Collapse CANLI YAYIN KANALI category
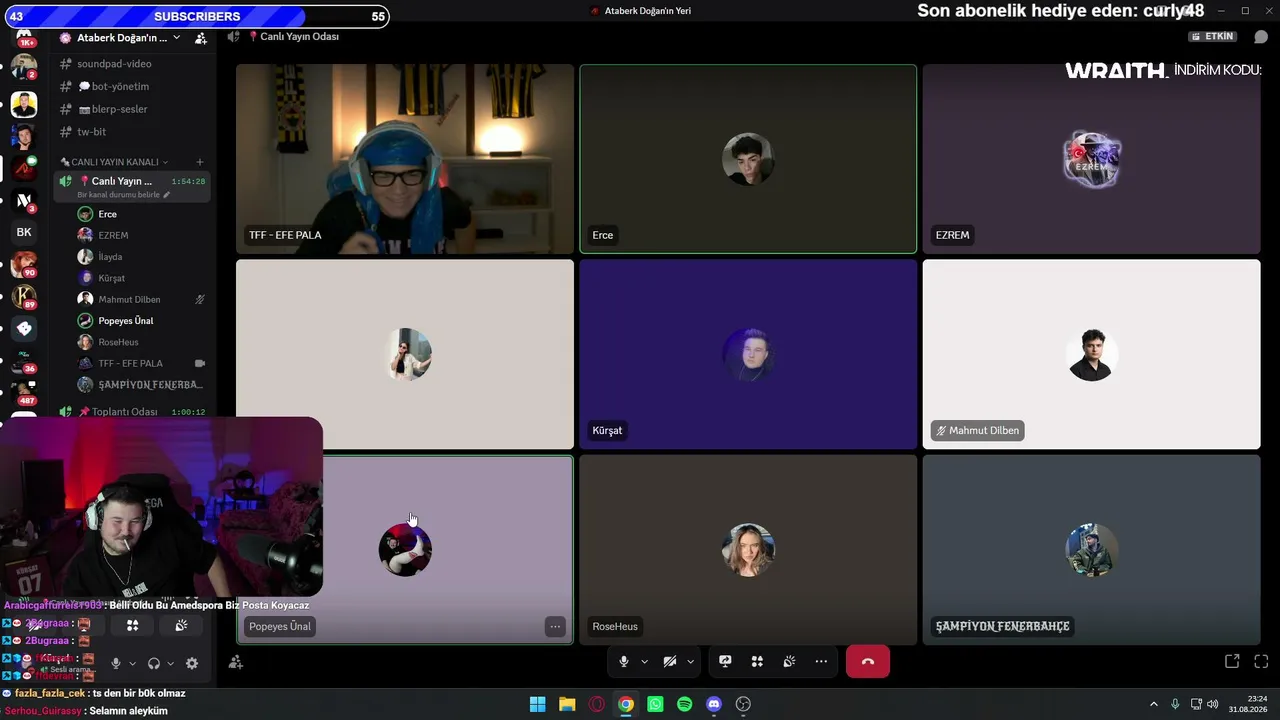Image resolution: width=1280 pixels, height=720 pixels. pos(114,162)
